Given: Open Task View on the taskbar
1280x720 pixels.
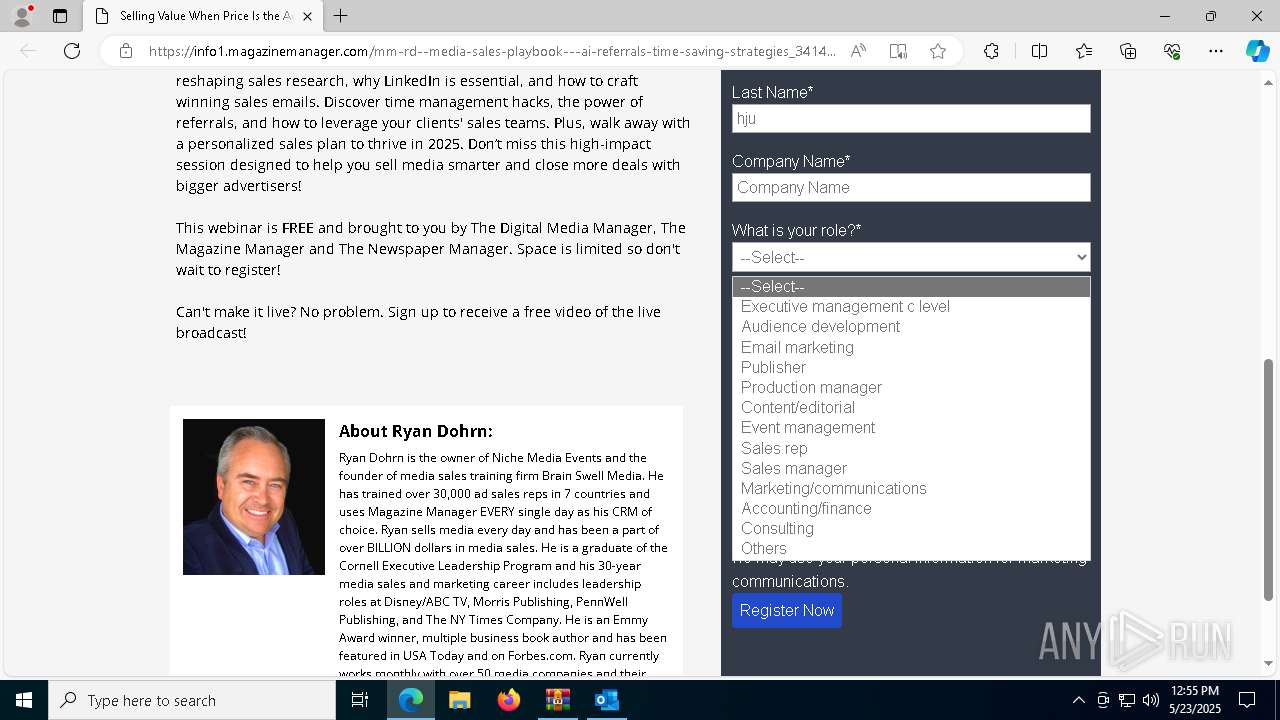Looking at the screenshot, I should coord(360,700).
